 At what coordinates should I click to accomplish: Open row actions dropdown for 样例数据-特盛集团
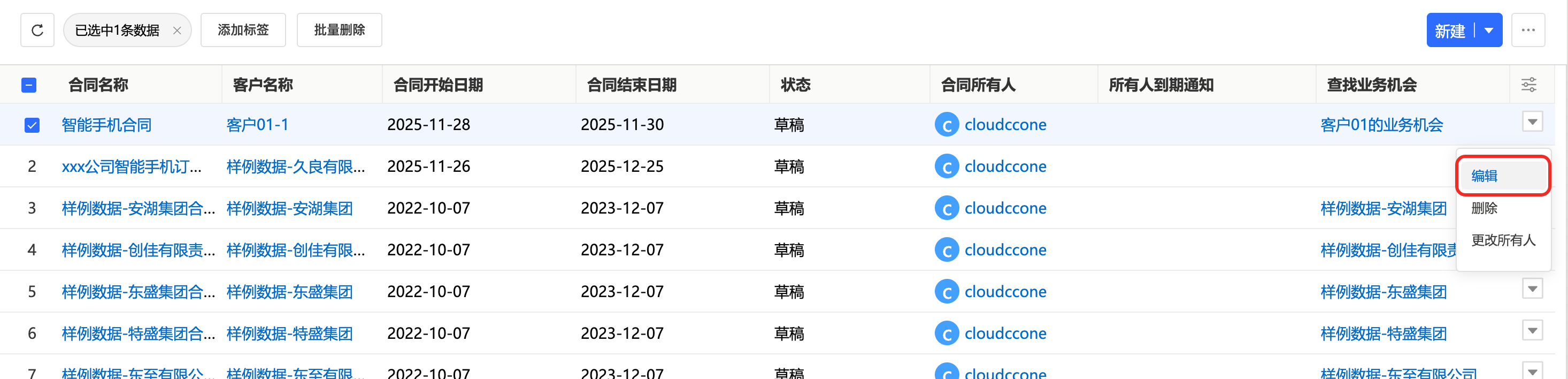[x=1532, y=331]
